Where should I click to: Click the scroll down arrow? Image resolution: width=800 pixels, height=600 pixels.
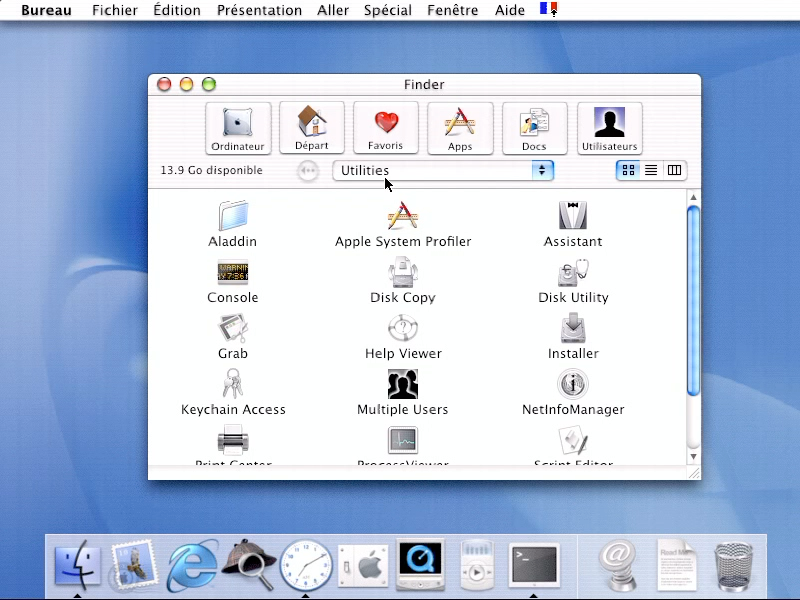click(693, 457)
